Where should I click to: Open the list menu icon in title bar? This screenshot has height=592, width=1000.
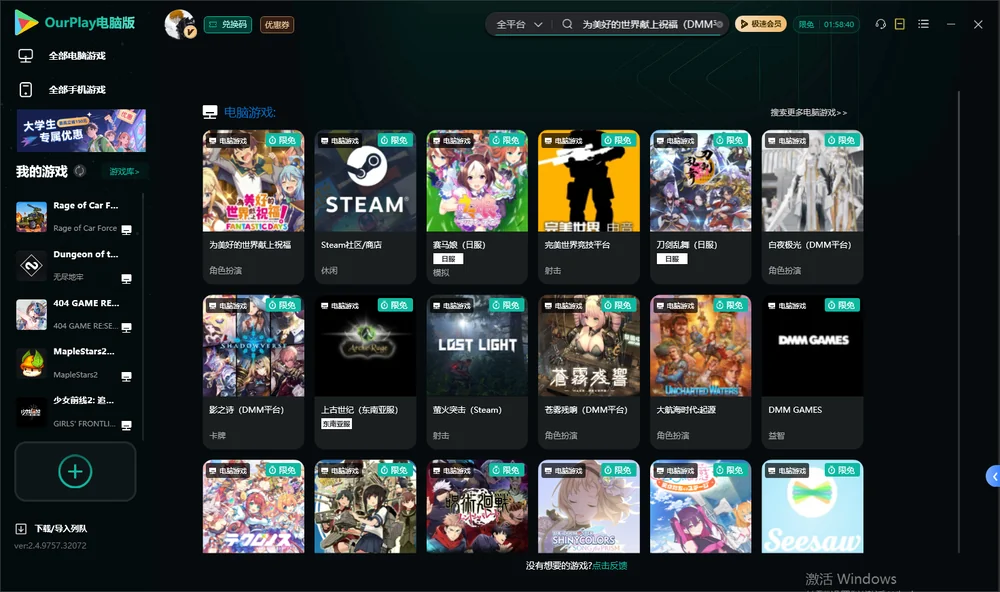923,24
